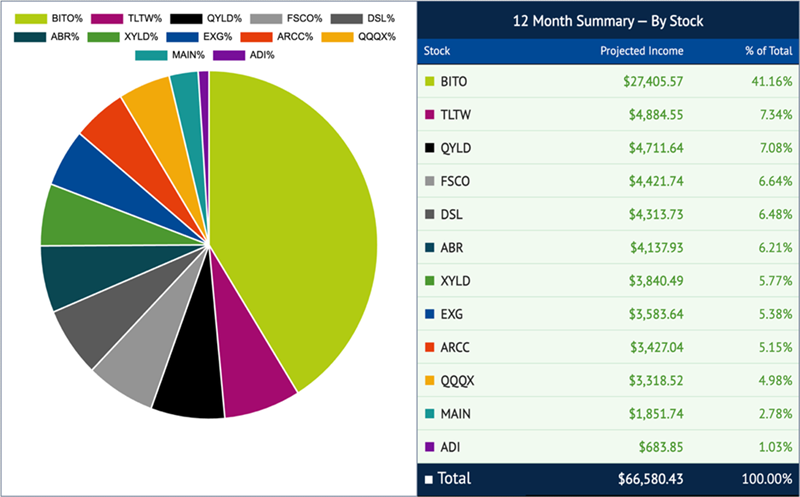Toggle the TLTW% legend entry
This screenshot has width=800, height=497.
tap(127, 18)
